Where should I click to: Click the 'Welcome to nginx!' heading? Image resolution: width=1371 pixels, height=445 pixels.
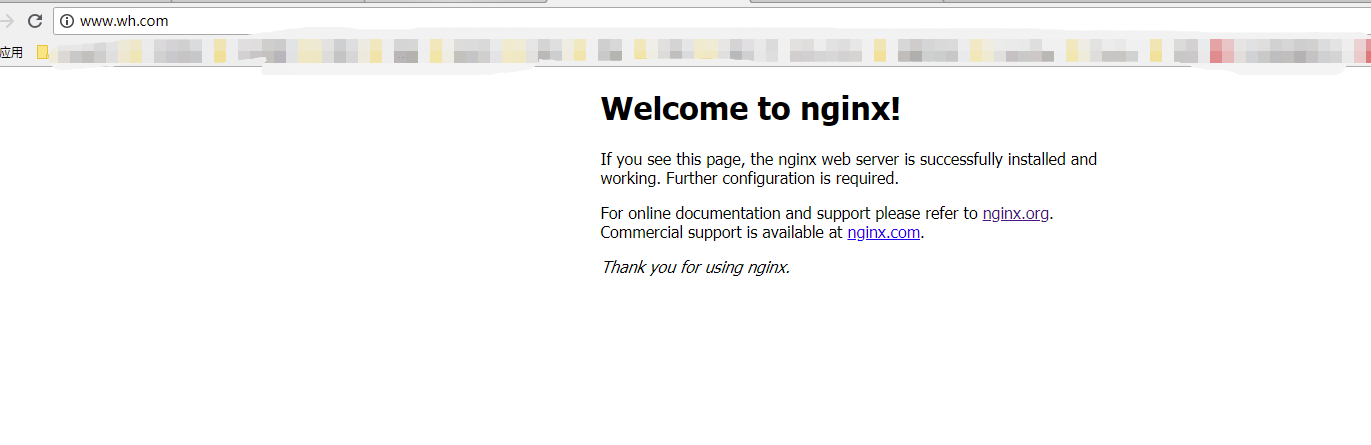[751, 109]
